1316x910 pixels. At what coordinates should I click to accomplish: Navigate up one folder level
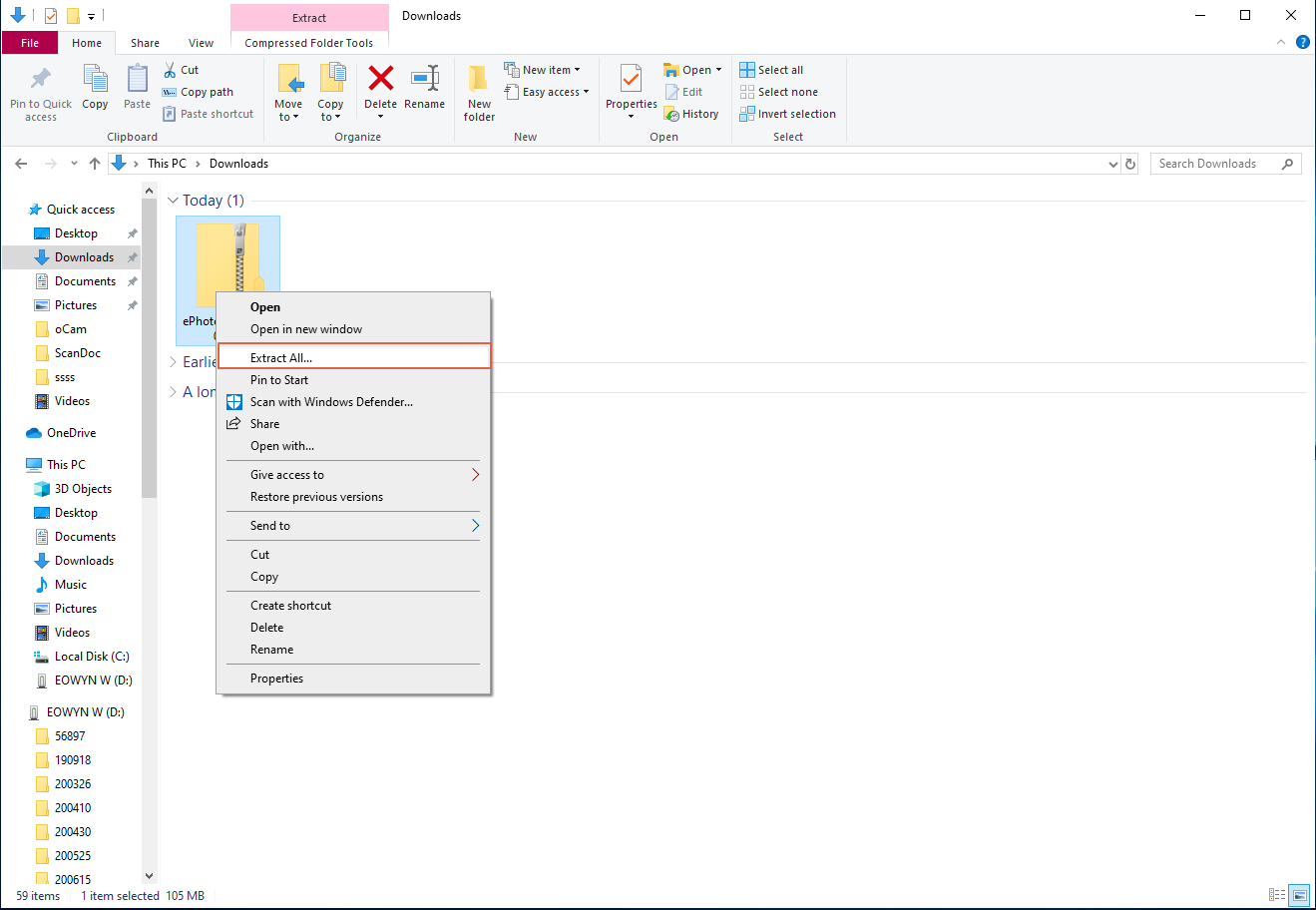tap(95, 164)
